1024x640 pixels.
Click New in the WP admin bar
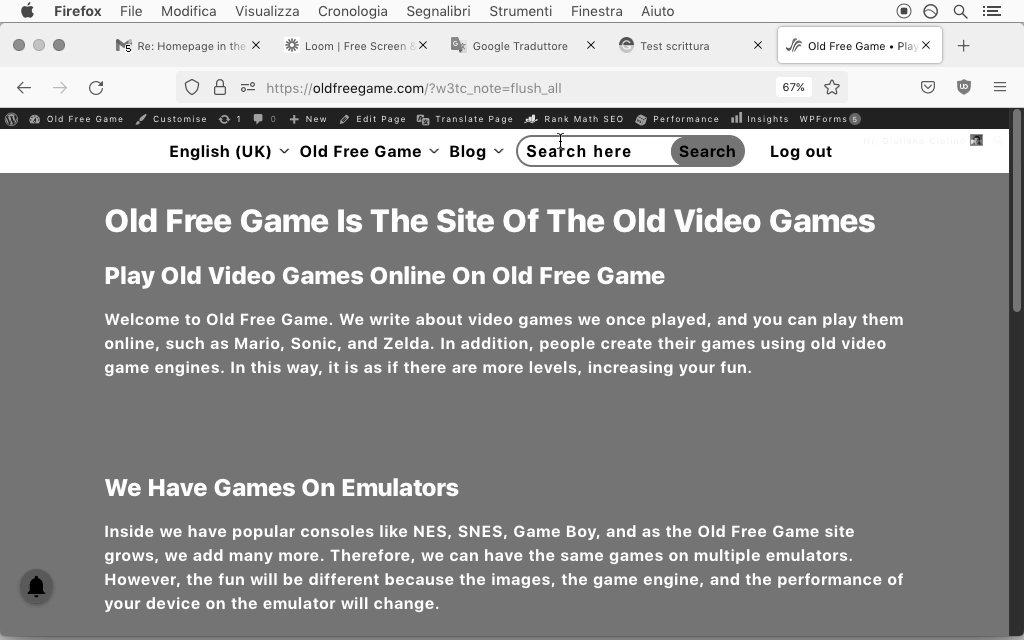[308, 119]
